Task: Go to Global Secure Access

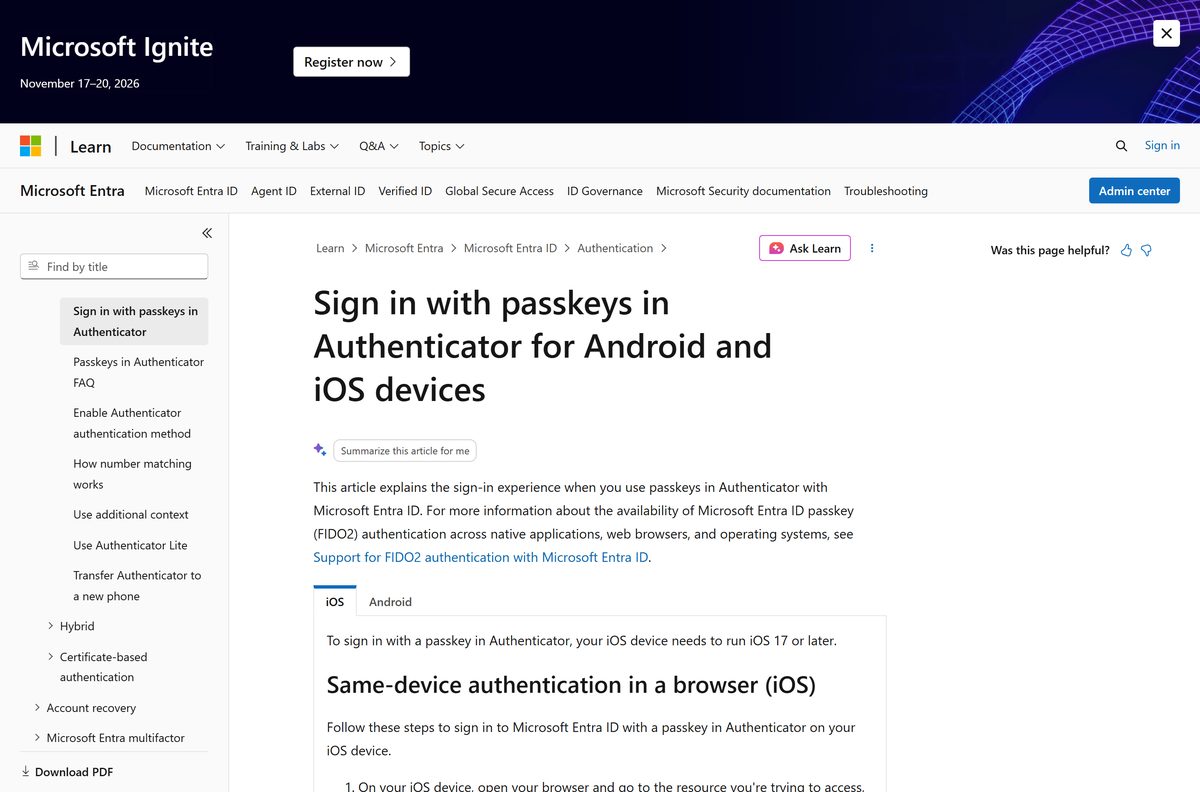Action: tap(499, 191)
